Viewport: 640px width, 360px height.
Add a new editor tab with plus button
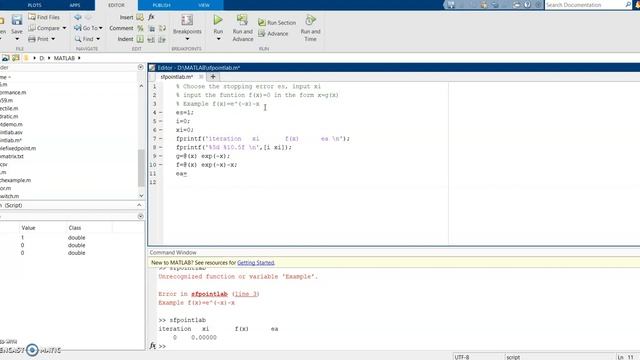click(213, 77)
